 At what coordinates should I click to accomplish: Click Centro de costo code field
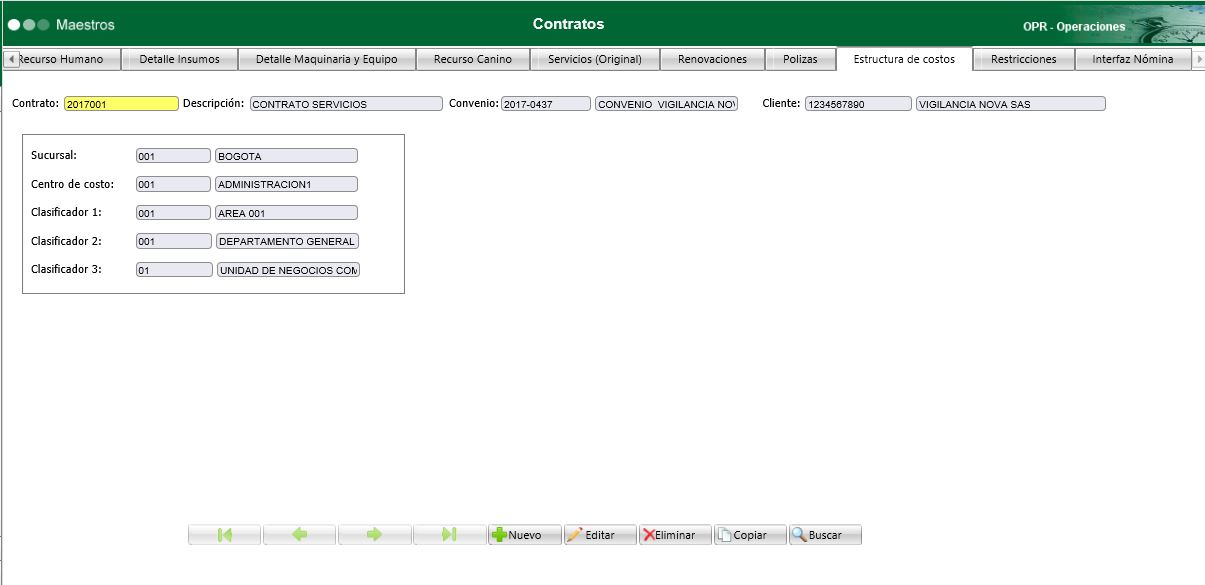pos(174,184)
